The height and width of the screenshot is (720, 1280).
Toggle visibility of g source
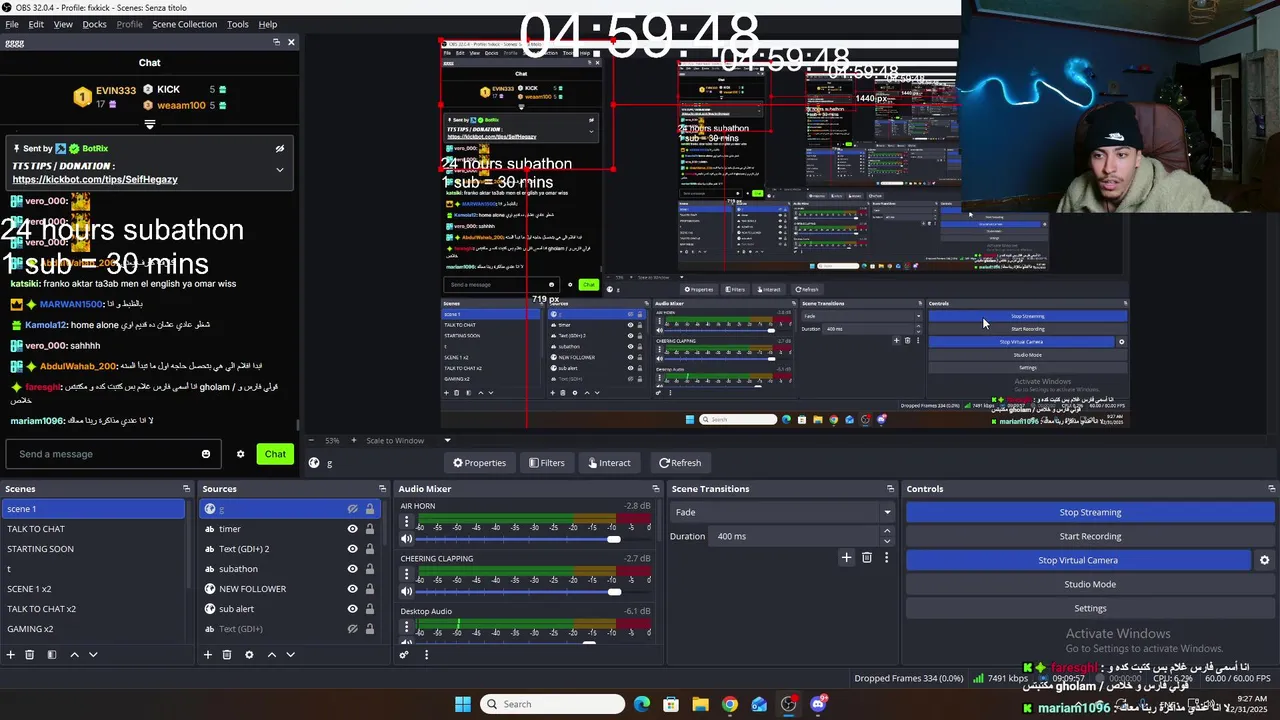[x=352, y=509]
